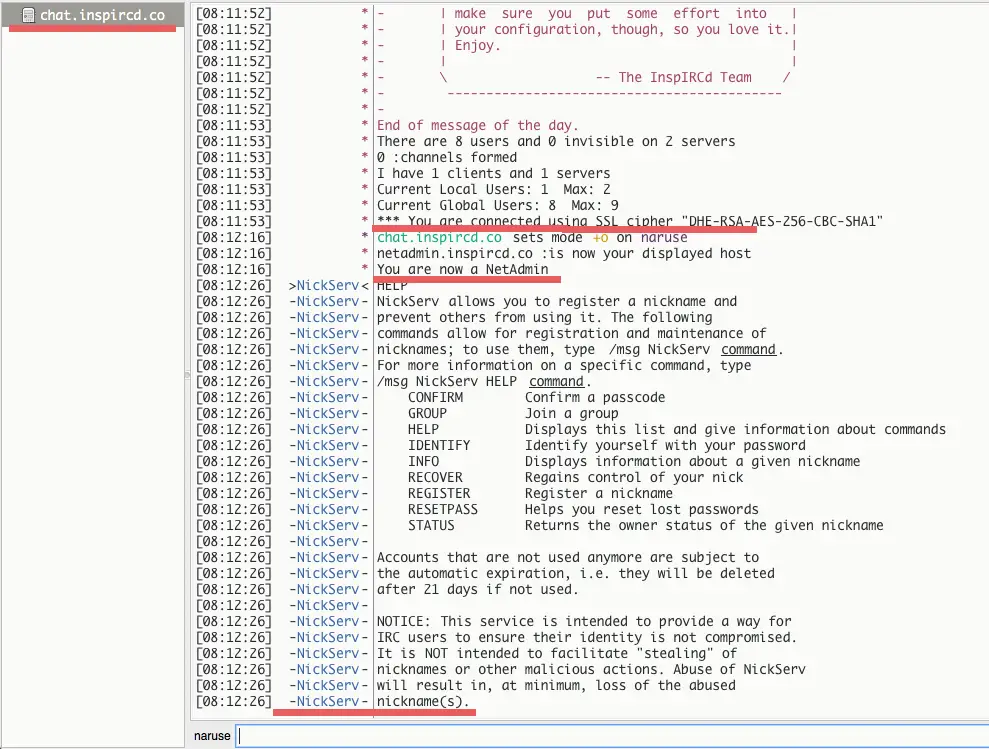Click 'Identify yourself with your password' text
The image size is (989, 749).
665,445
